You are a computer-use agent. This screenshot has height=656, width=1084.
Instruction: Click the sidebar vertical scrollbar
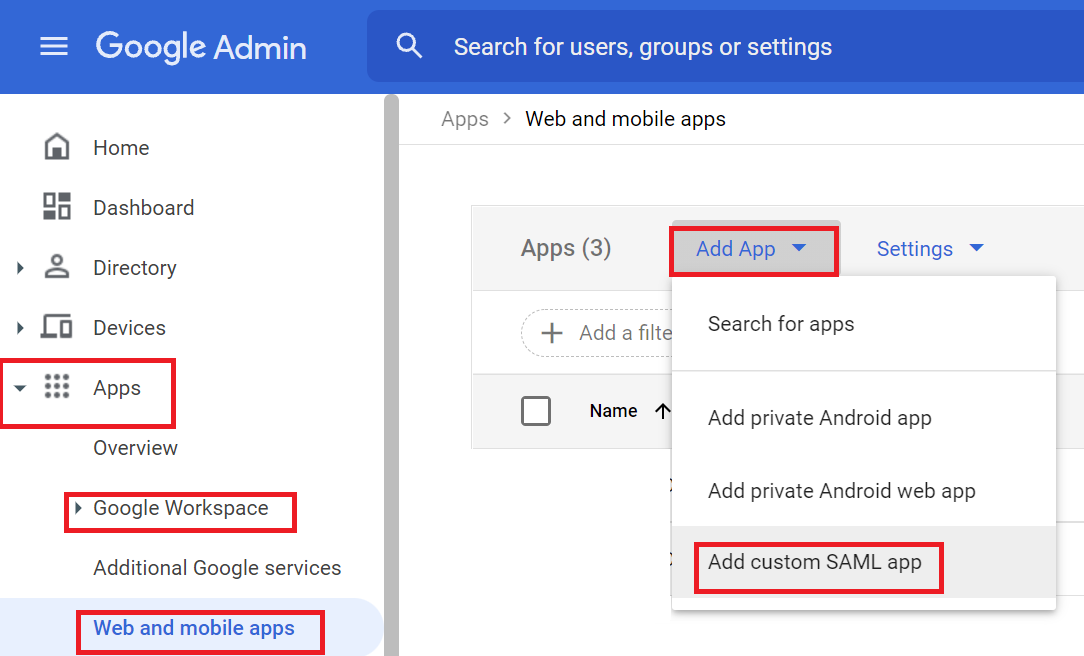click(391, 375)
